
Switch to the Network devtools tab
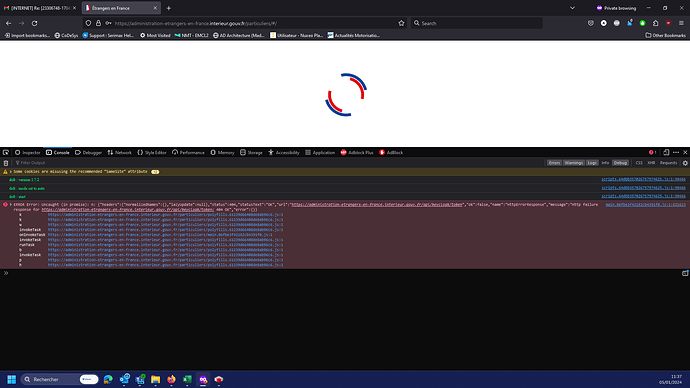[x=119, y=153]
